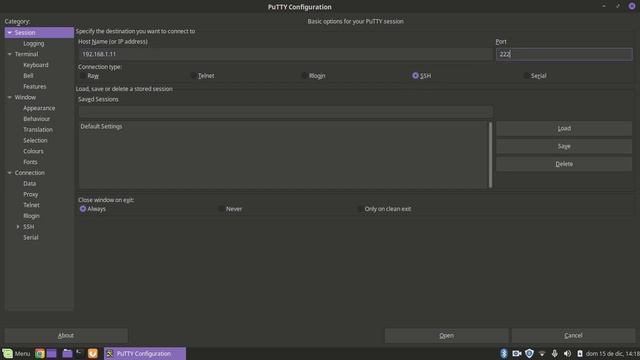
Task: Collapse the Session category arrow
Action: point(10,33)
